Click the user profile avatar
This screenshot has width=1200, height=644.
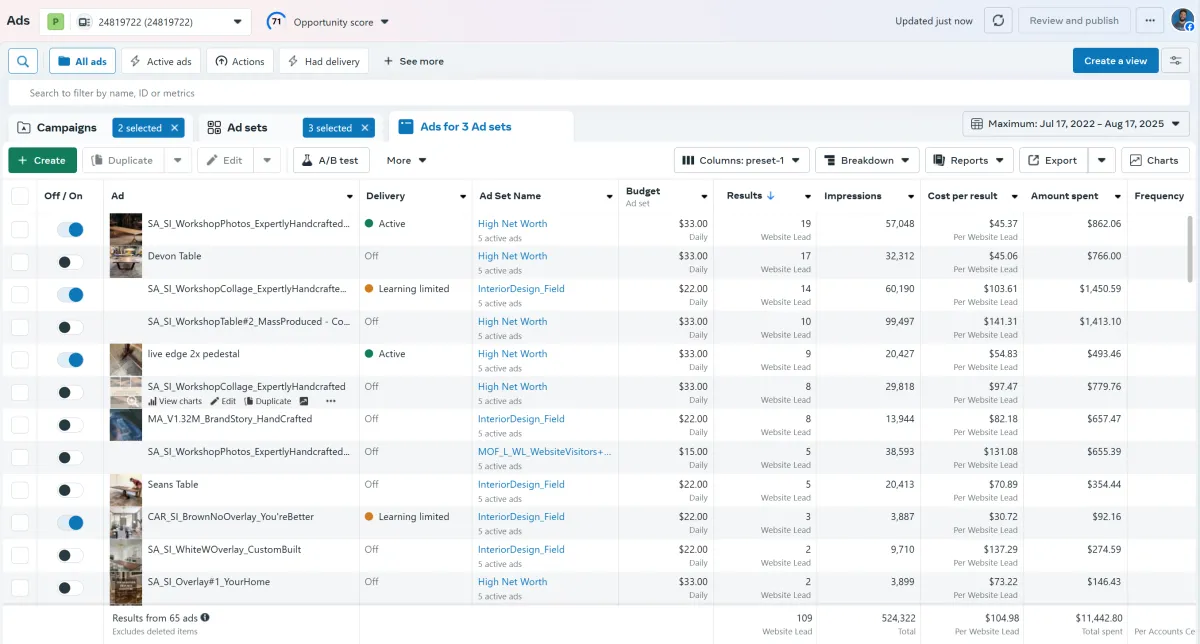point(1182,21)
